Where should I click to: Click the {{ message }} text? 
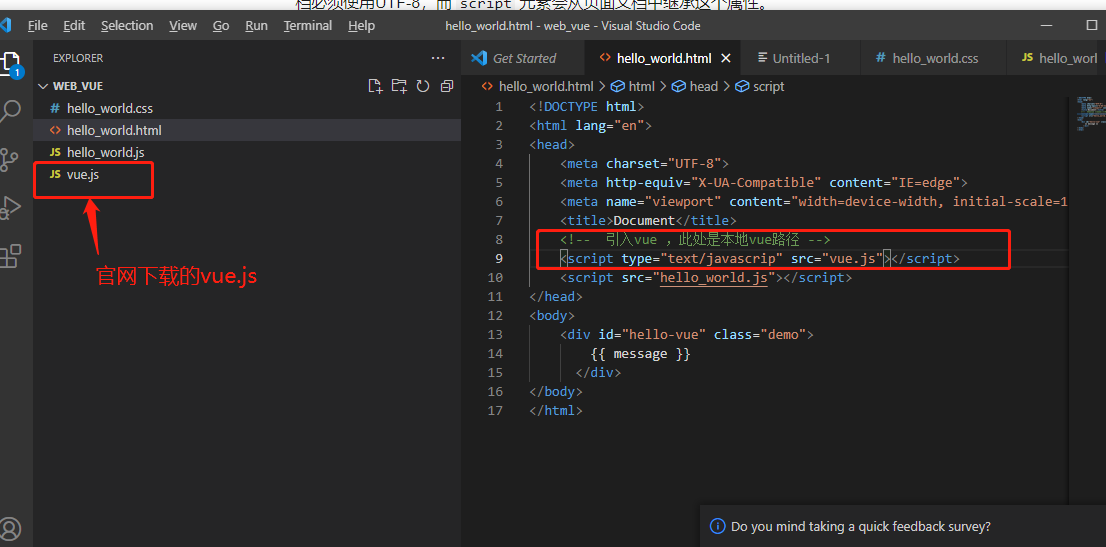tap(640, 354)
